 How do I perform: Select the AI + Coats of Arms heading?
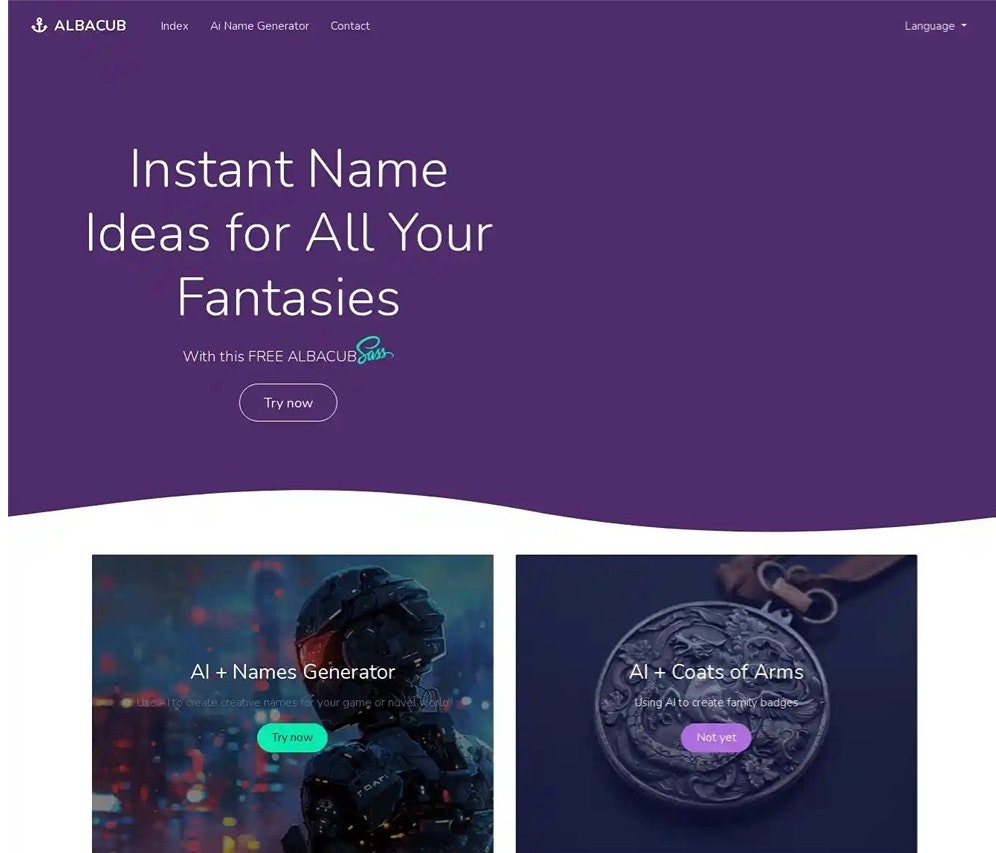pyautogui.click(x=716, y=671)
